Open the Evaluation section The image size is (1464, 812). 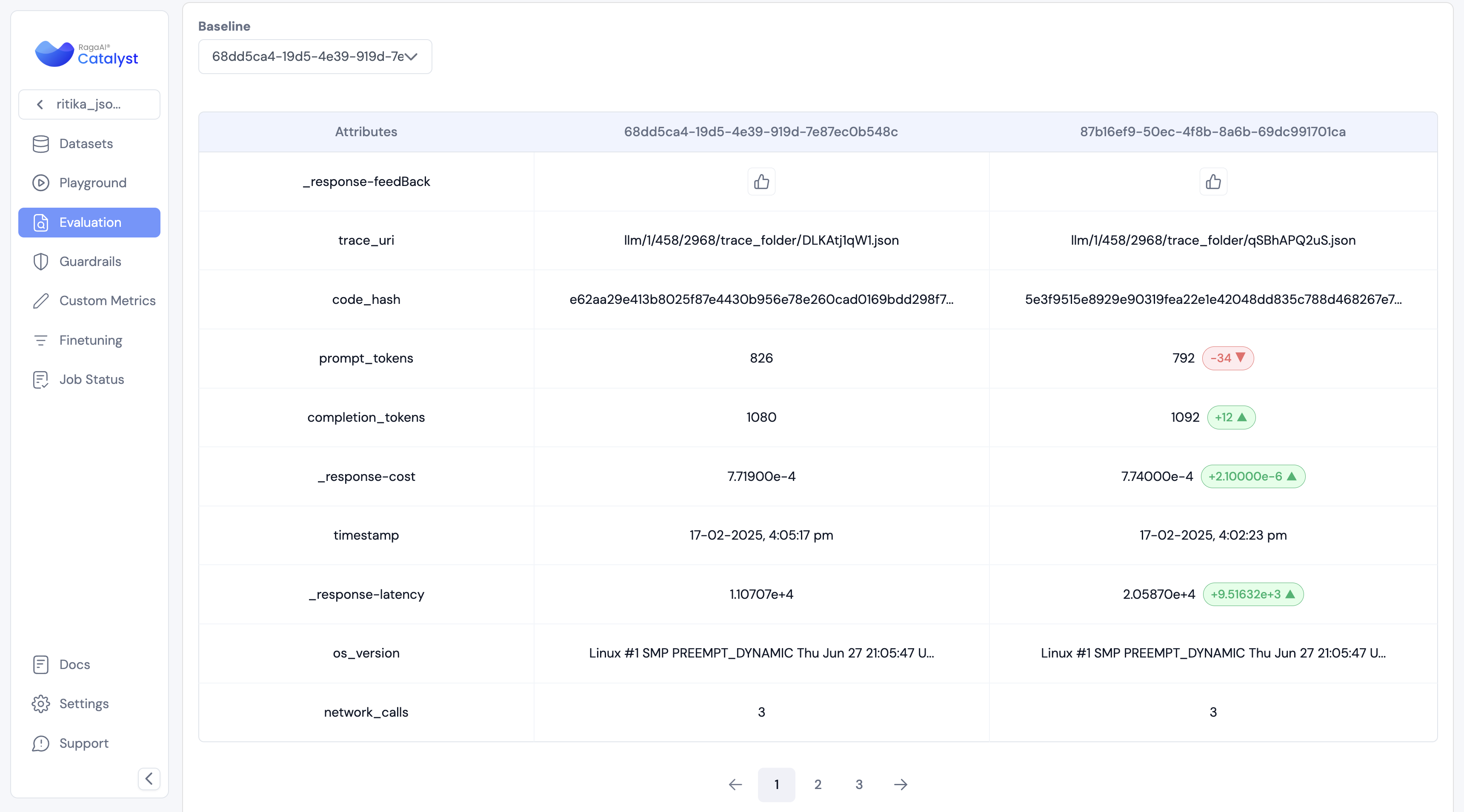coord(89,223)
